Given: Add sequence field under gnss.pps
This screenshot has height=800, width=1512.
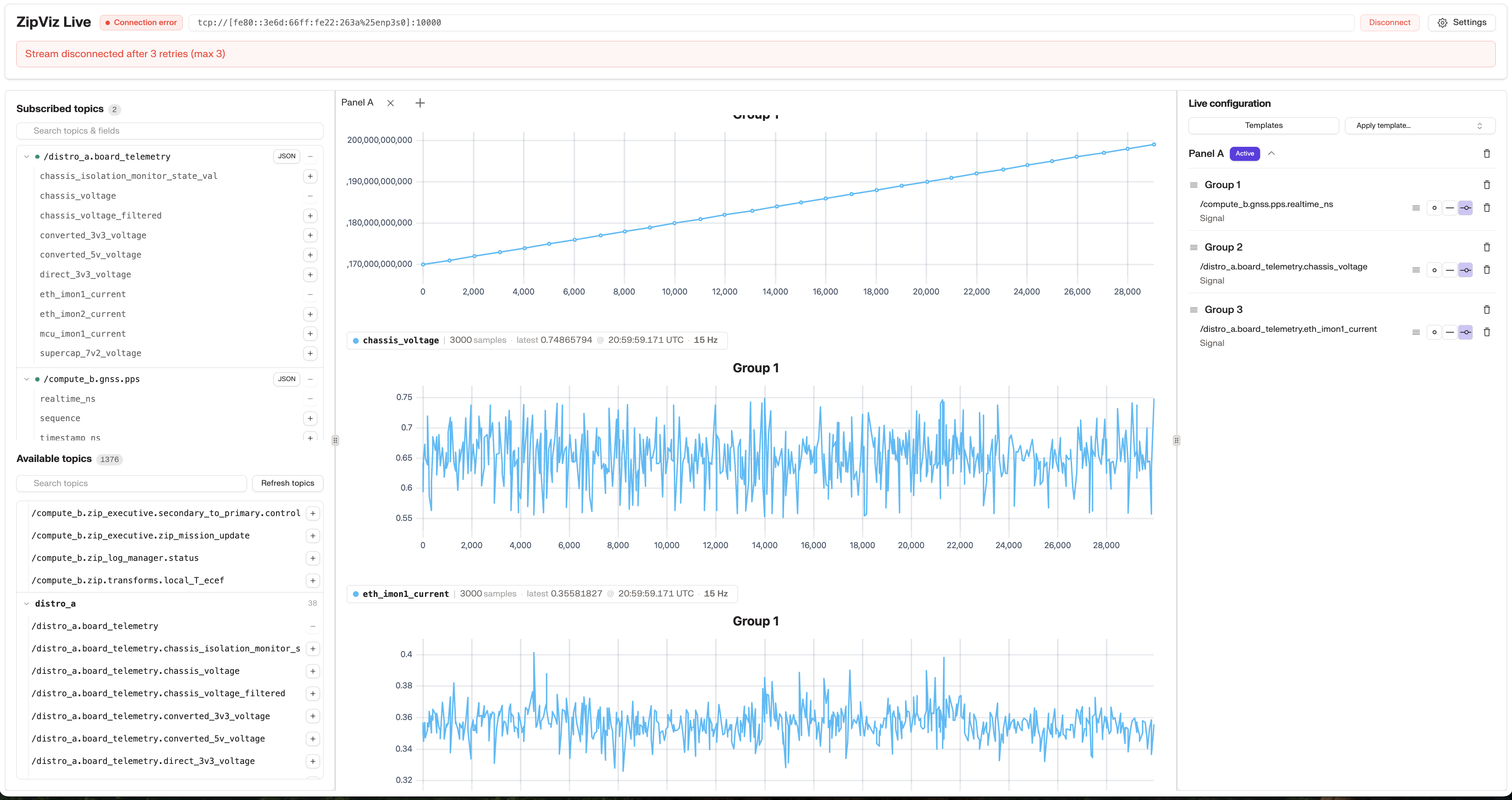Looking at the screenshot, I should click(x=310, y=418).
